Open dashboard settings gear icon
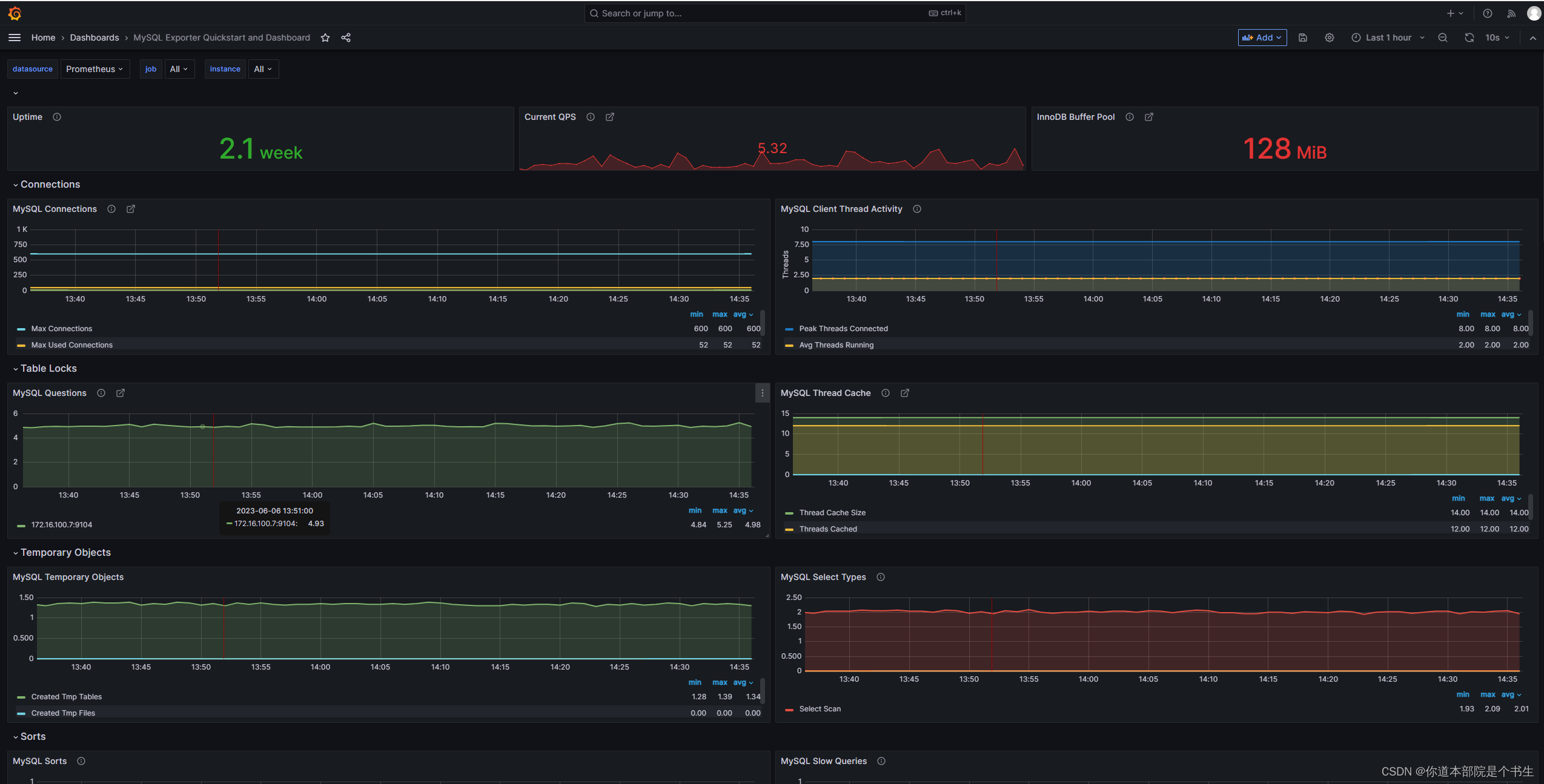The height and width of the screenshot is (784, 1544). (x=1330, y=38)
